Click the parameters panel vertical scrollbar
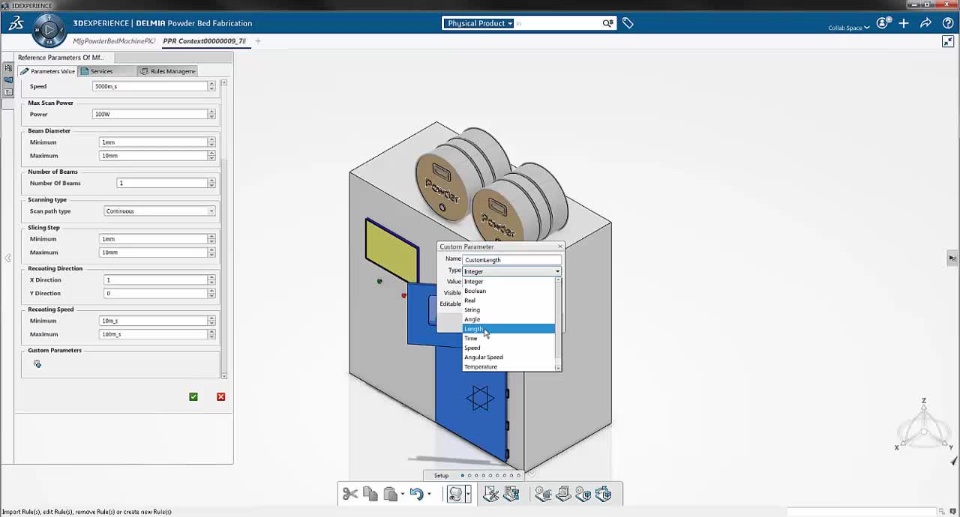This screenshot has height=517, width=960. click(x=224, y=229)
